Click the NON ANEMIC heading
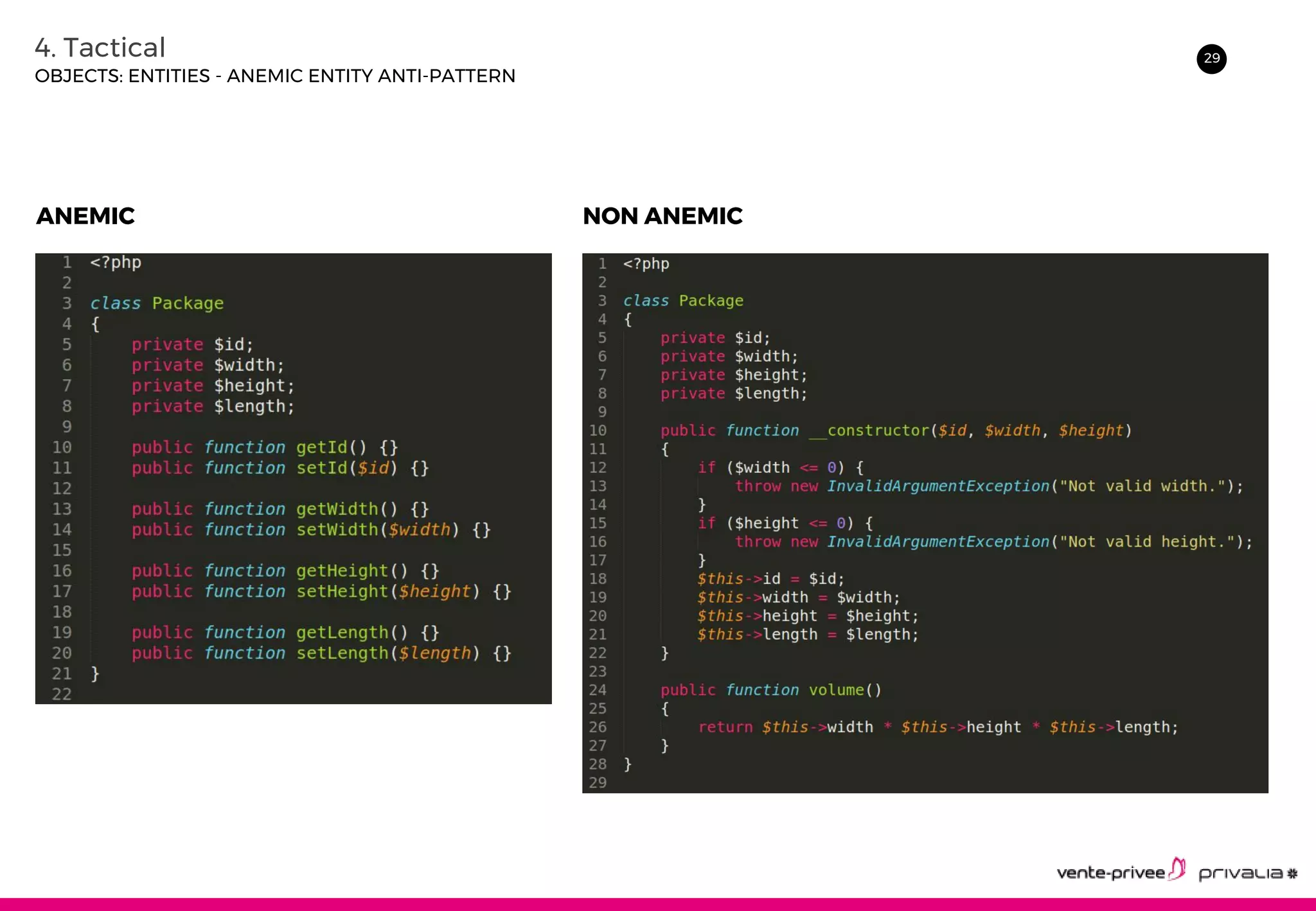 tap(662, 216)
